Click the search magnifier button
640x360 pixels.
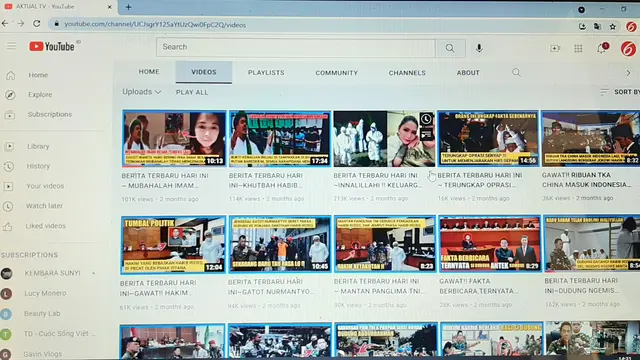[x=450, y=48]
